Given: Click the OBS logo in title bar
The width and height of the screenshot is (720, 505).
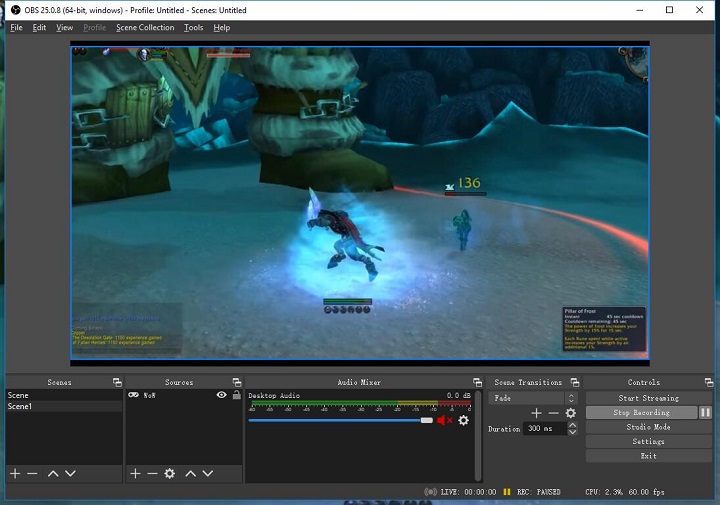Looking at the screenshot, I should pyautogui.click(x=16, y=10).
